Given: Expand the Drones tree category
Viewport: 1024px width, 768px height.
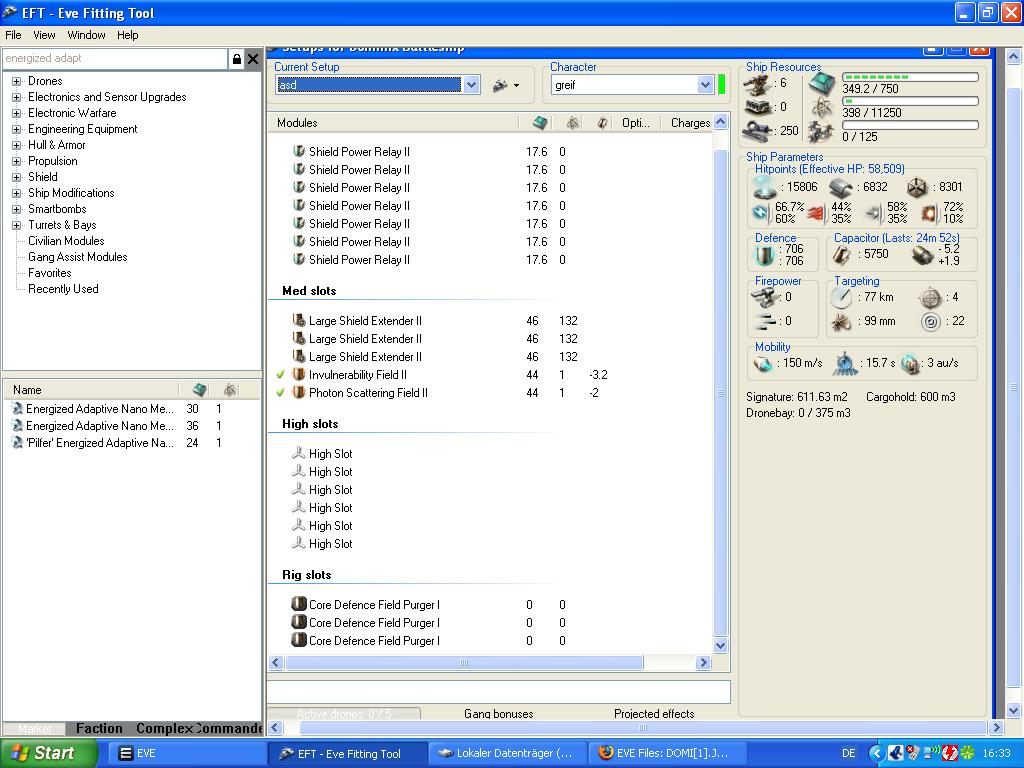Looking at the screenshot, I should pos(16,82).
